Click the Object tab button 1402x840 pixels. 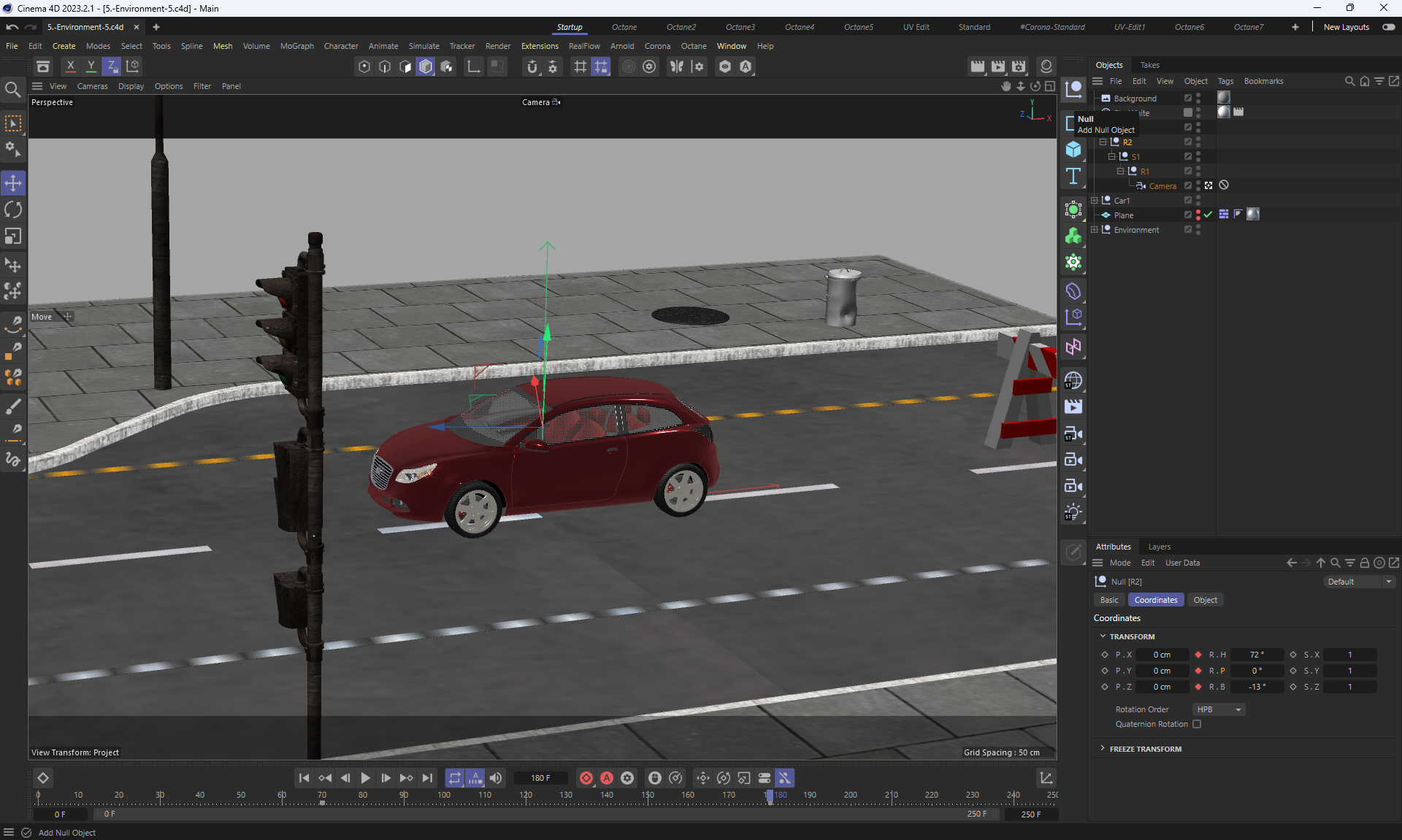pyautogui.click(x=1205, y=600)
